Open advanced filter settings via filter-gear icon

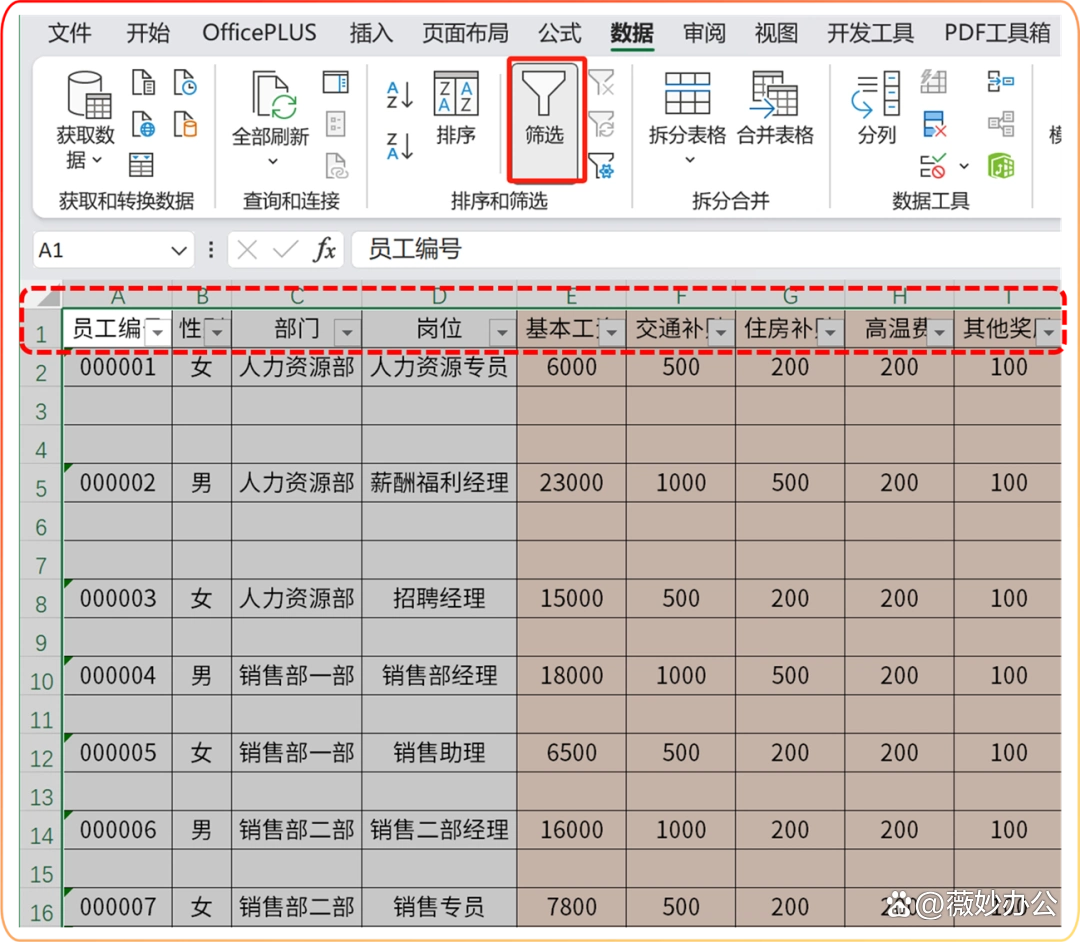(x=603, y=167)
